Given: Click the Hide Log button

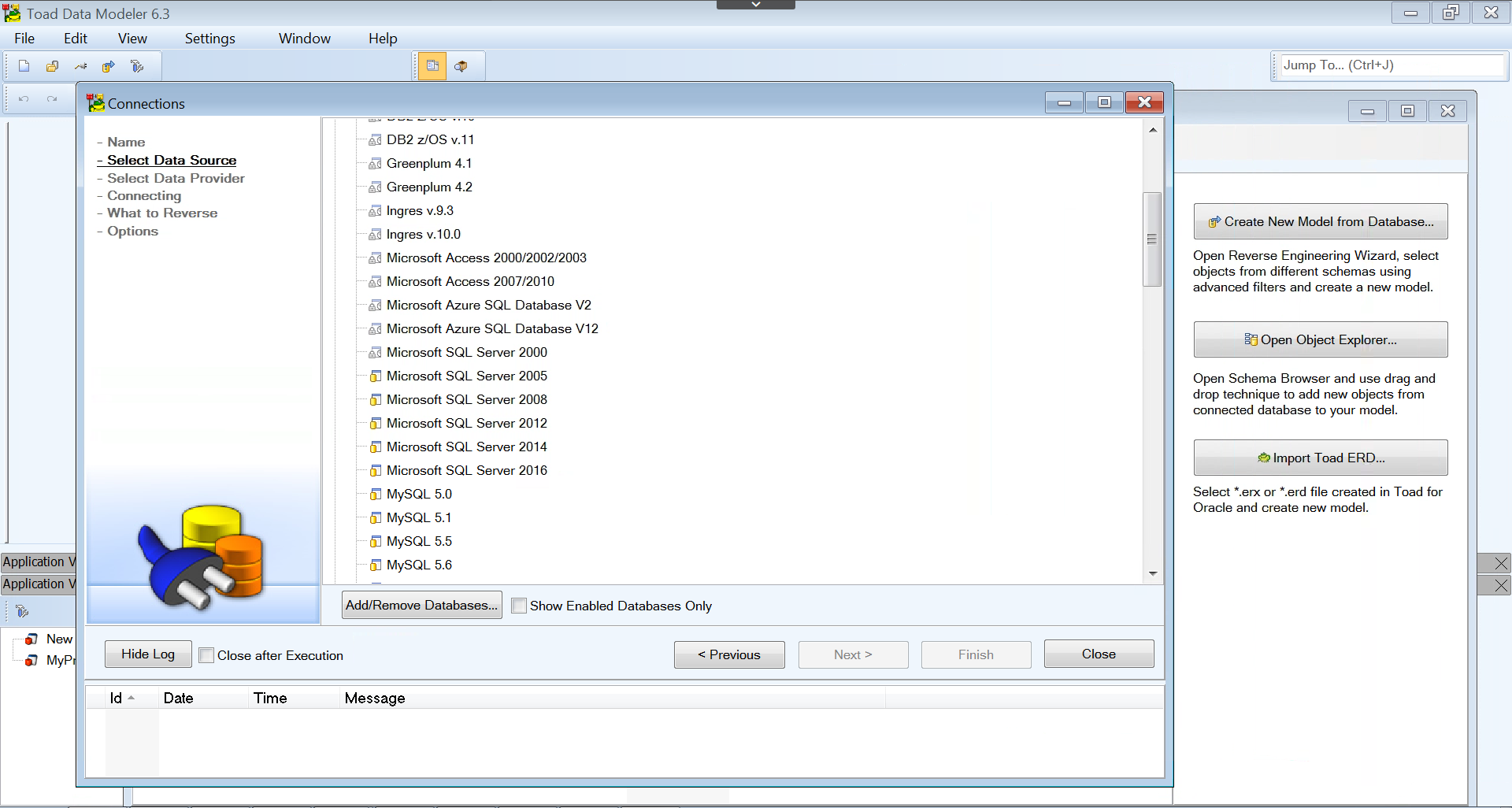Looking at the screenshot, I should coord(148,654).
